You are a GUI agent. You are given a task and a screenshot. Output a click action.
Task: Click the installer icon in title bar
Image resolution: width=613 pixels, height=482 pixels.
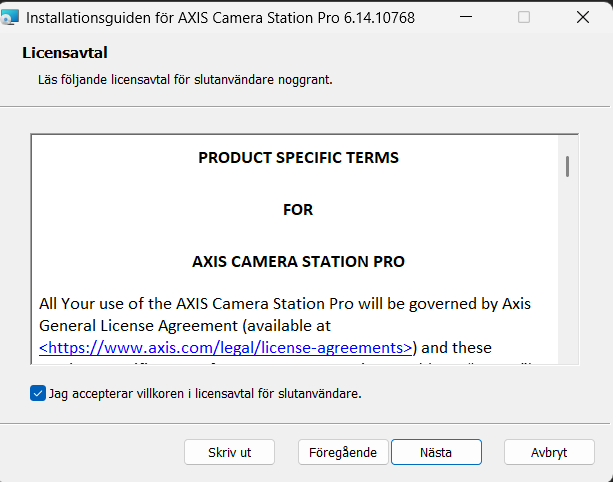pos(9,17)
